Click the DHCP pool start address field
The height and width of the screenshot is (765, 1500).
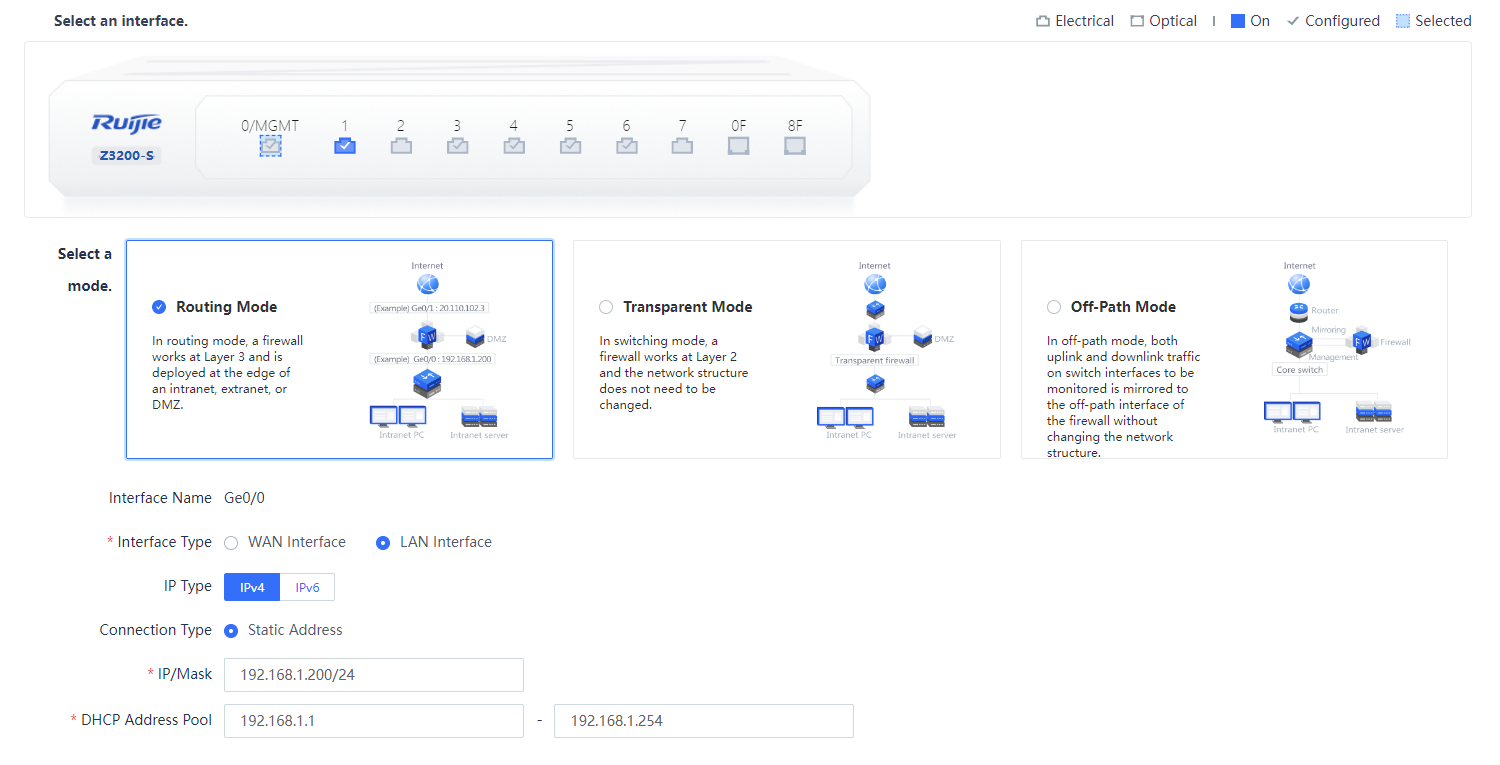pyautogui.click(x=374, y=721)
